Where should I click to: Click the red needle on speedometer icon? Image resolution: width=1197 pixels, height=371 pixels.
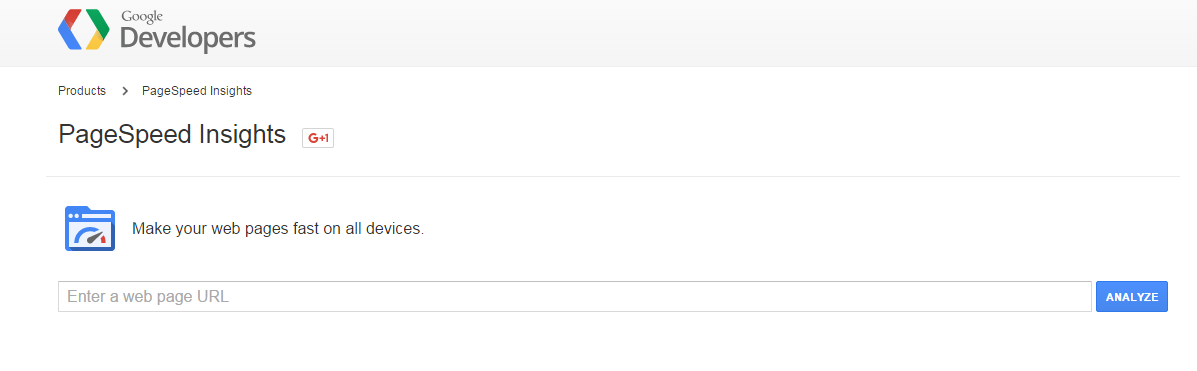coord(102,240)
